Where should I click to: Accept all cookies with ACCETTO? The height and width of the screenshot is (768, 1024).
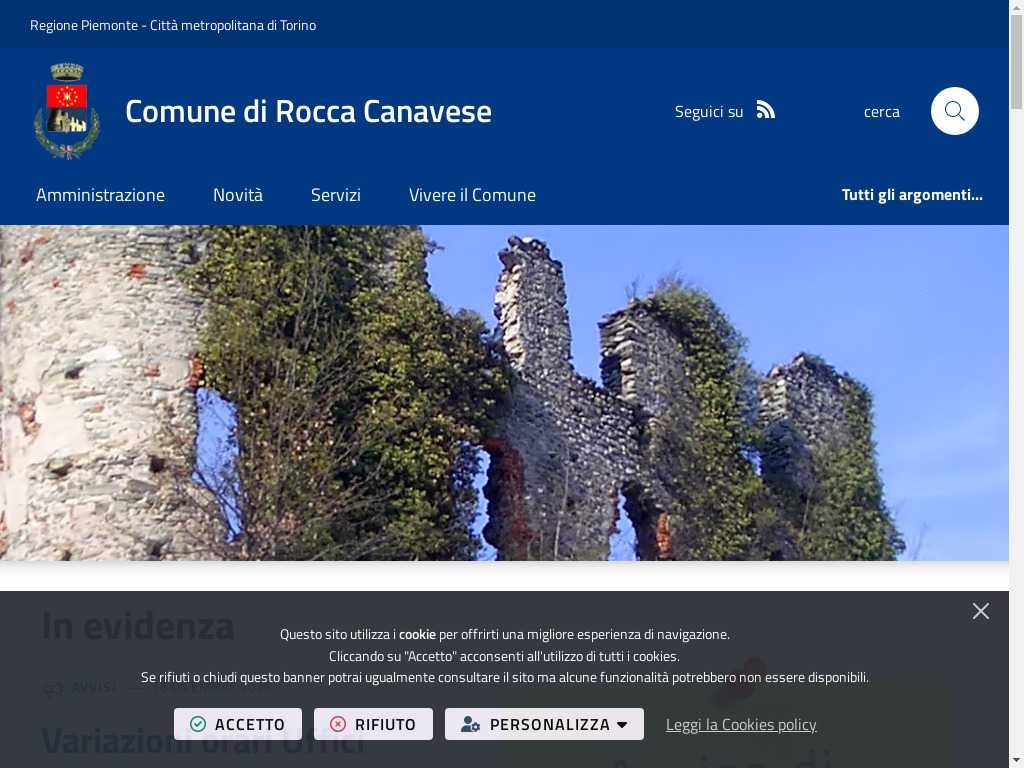click(238, 724)
